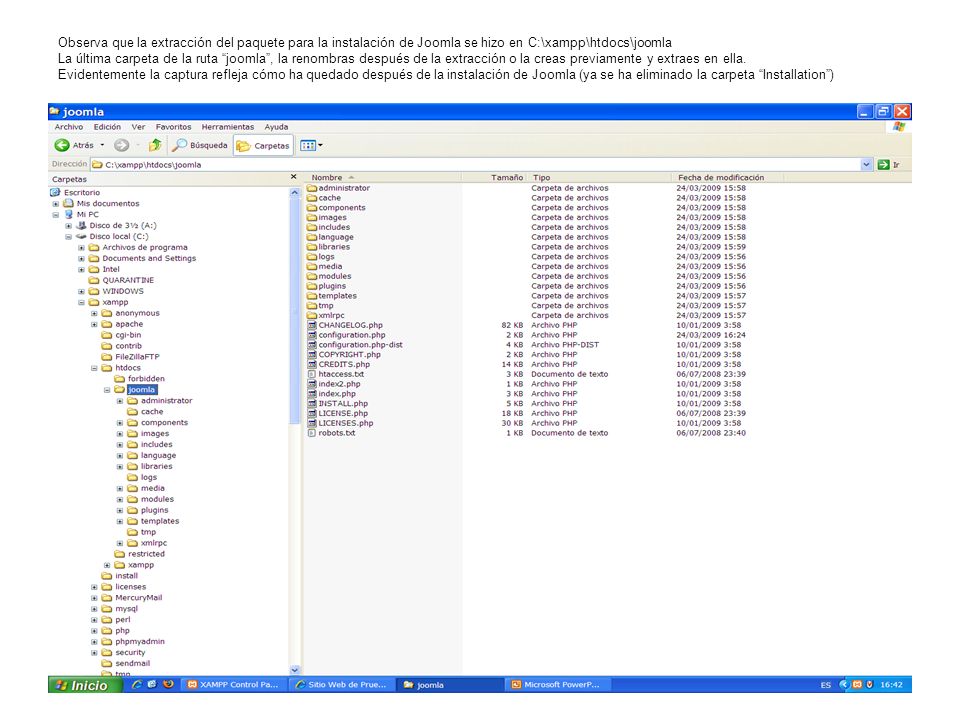Sort by Tipo column header
Screen dimensions: 960x720
point(599,178)
